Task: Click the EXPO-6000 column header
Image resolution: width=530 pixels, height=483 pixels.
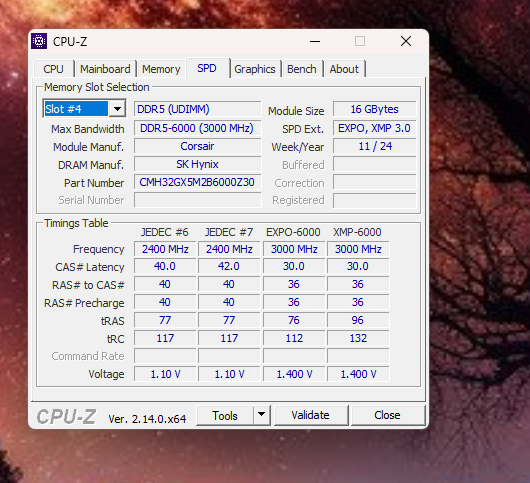Action: click(293, 232)
